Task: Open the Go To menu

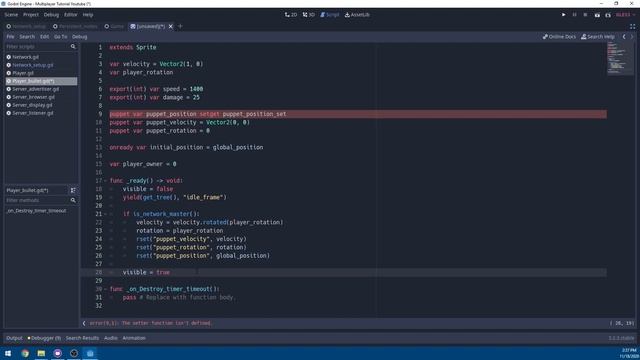Action: [x=60, y=37]
